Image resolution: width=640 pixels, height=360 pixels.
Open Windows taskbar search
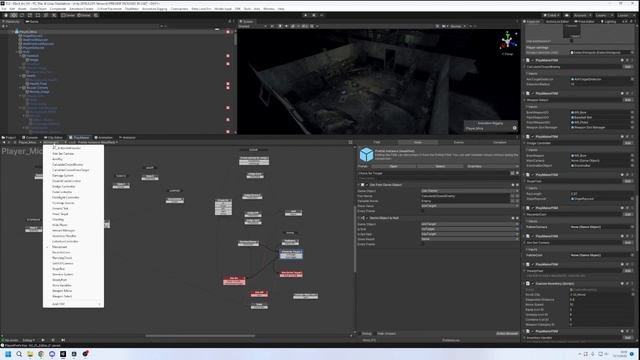click(19, 354)
